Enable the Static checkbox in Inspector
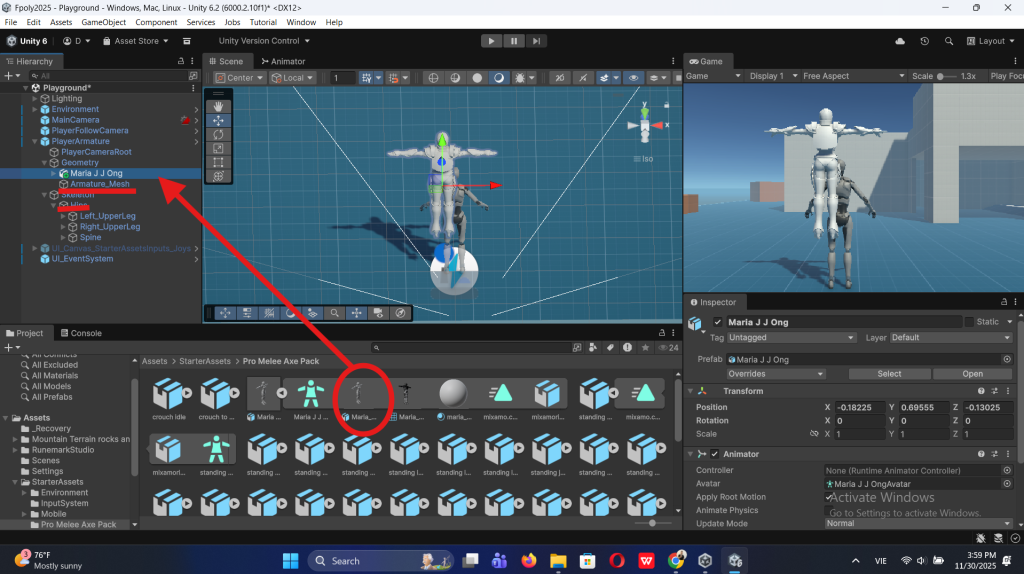1024x574 pixels. [x=968, y=322]
